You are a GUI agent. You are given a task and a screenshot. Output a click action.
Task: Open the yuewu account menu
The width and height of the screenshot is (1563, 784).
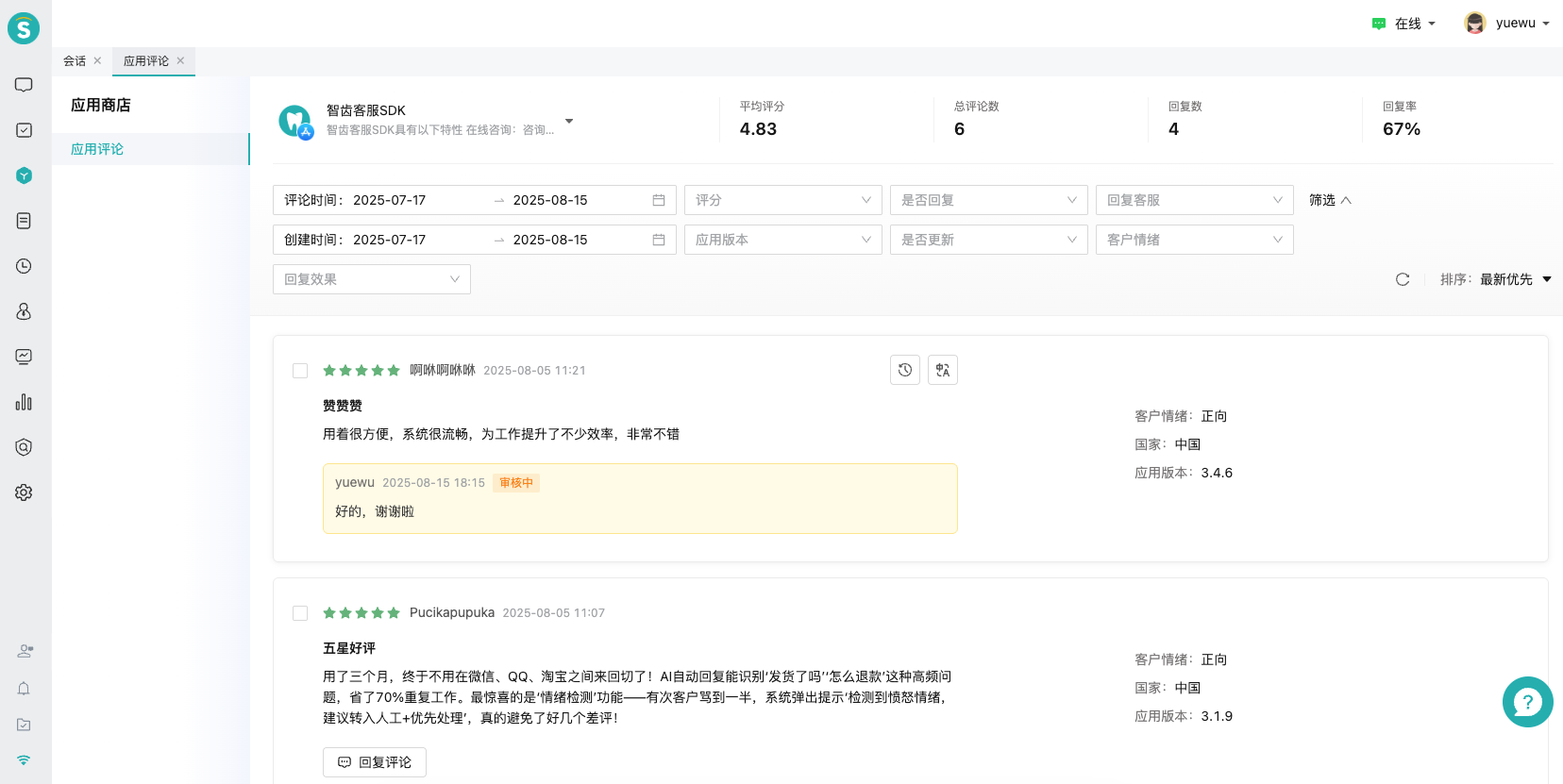click(x=1507, y=23)
